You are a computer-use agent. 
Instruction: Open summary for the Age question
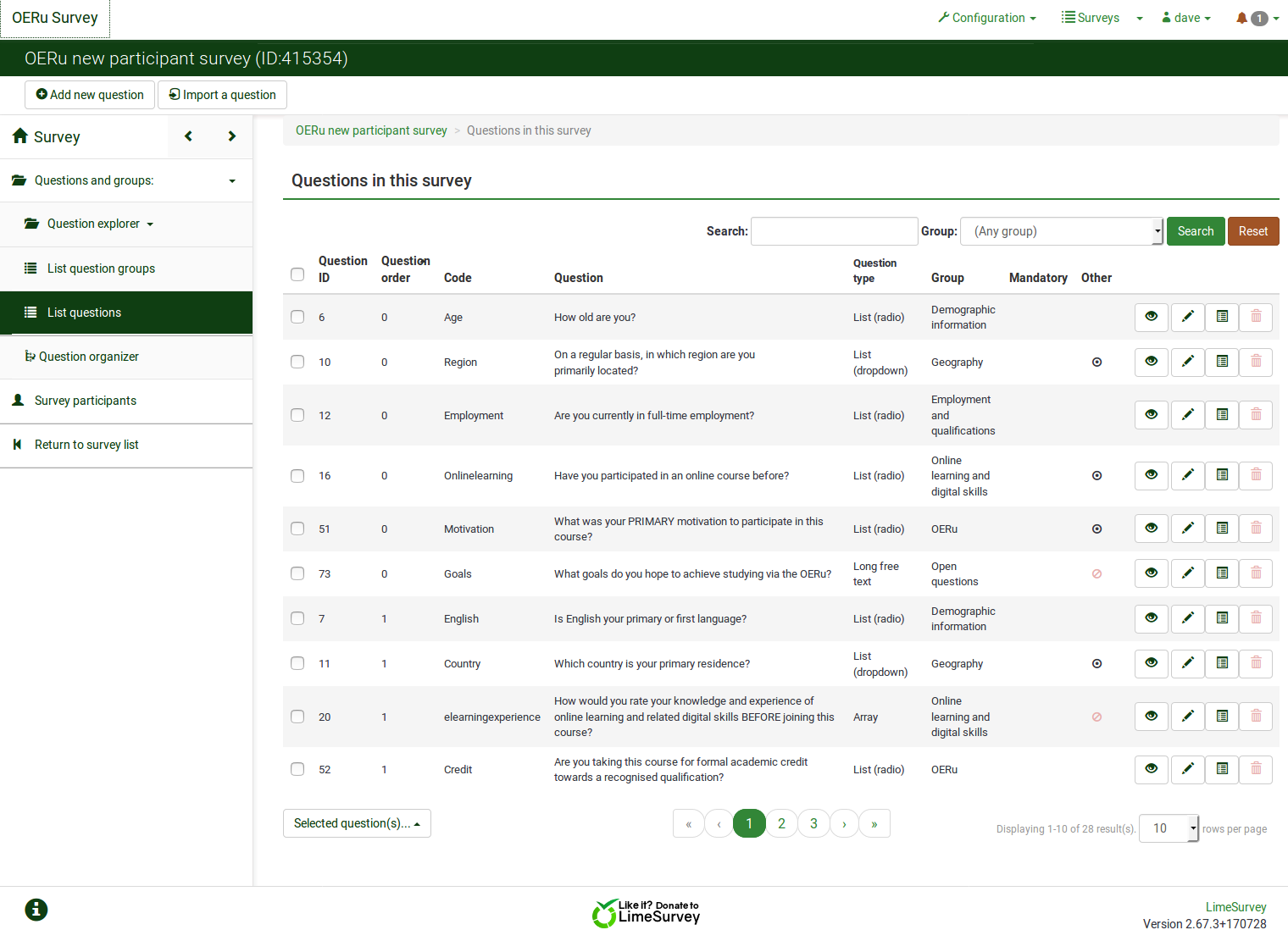tap(1222, 317)
